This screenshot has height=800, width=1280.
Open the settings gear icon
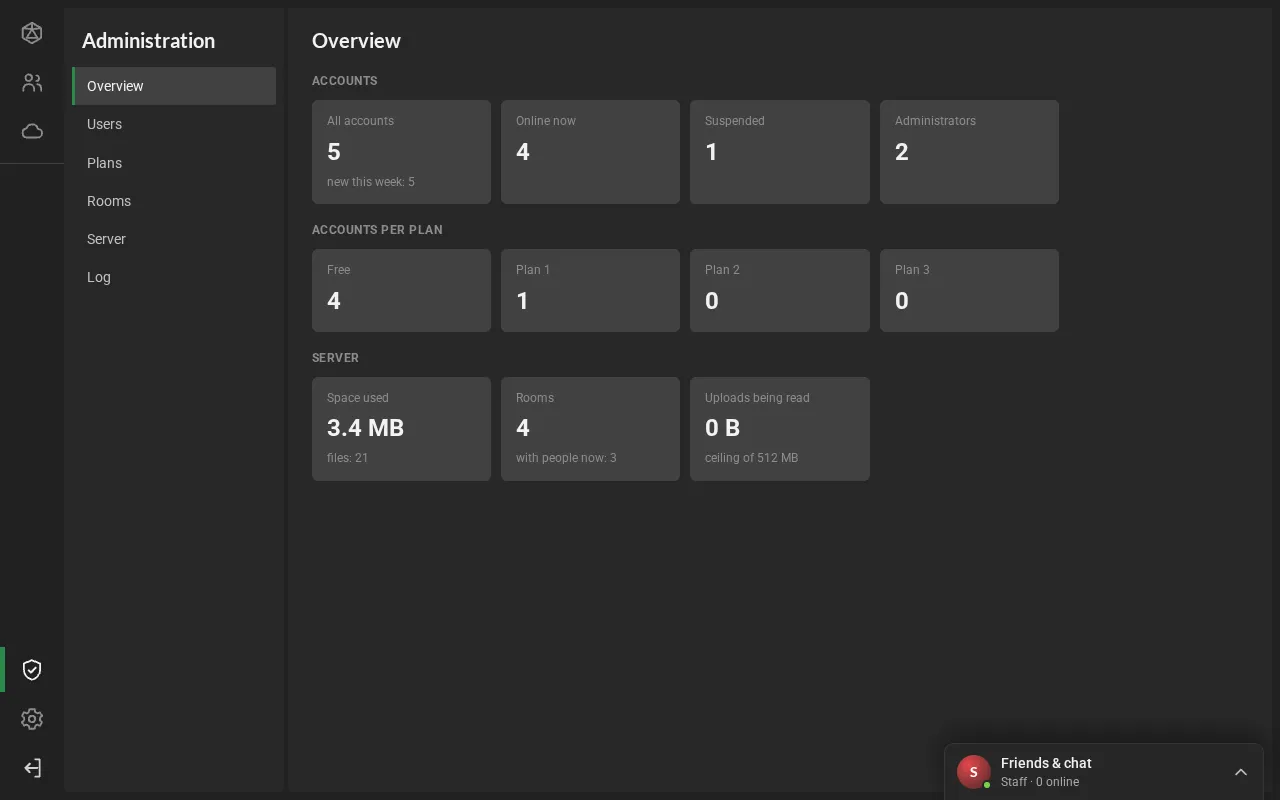pyautogui.click(x=32, y=719)
